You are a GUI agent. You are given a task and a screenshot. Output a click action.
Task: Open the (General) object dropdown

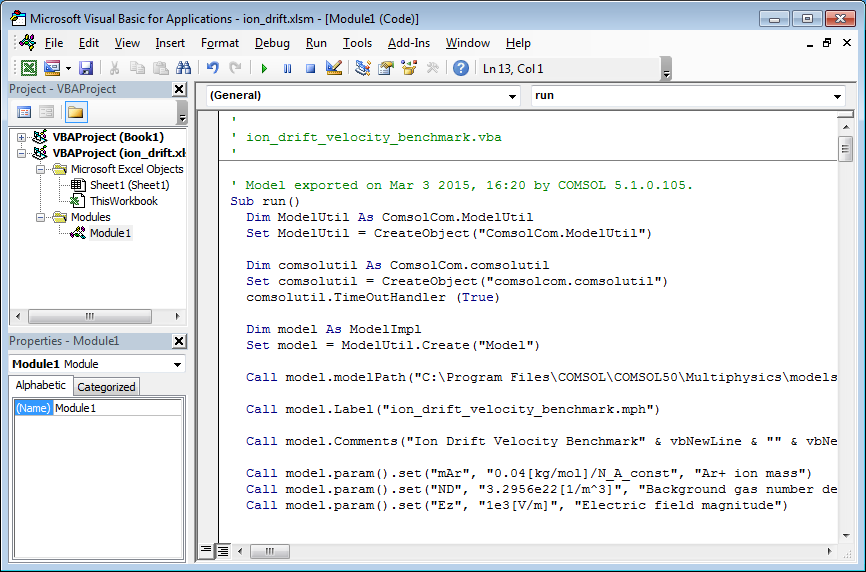pyautogui.click(x=512, y=96)
